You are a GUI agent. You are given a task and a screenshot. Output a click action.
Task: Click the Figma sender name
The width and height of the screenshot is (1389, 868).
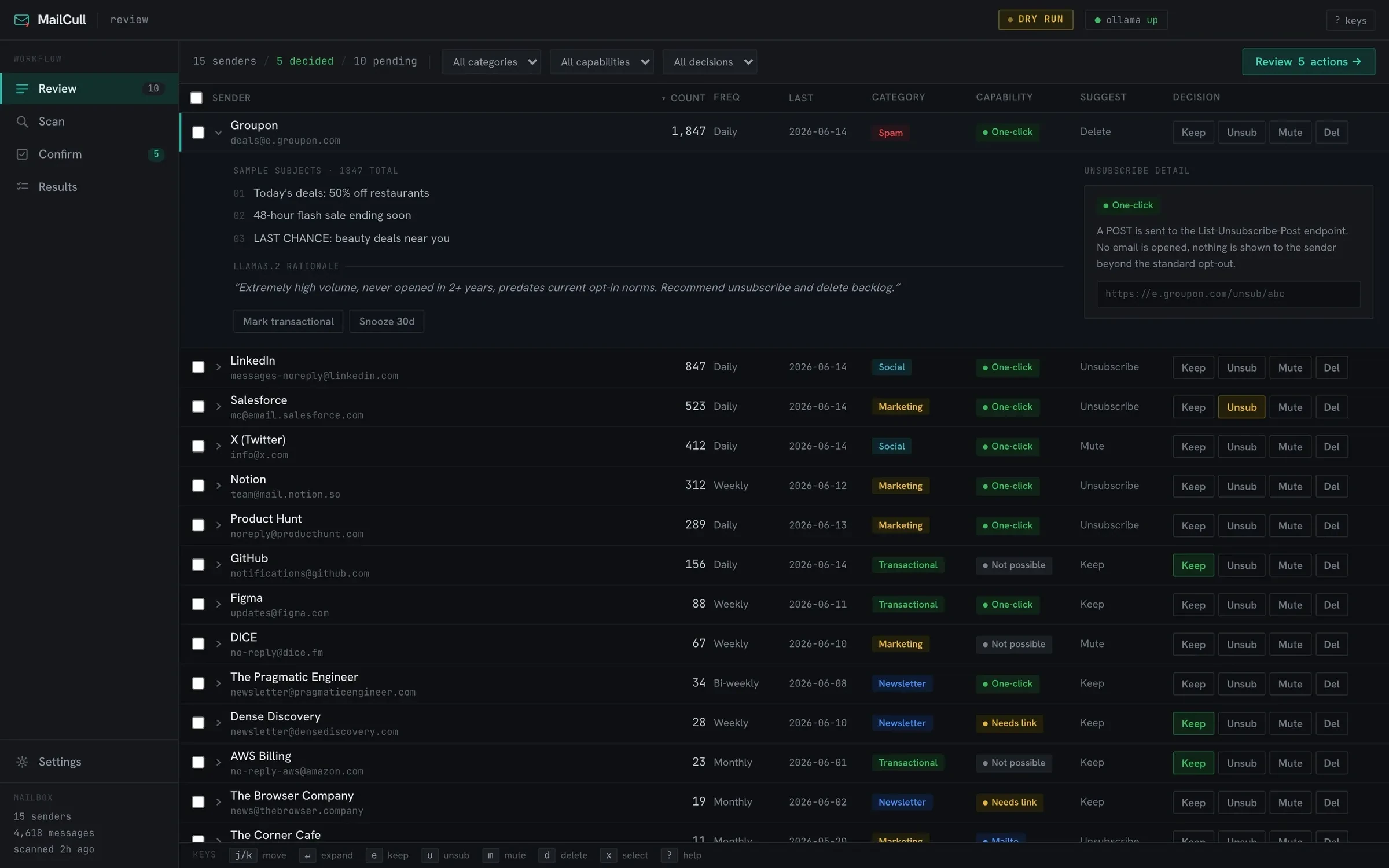[x=247, y=598]
